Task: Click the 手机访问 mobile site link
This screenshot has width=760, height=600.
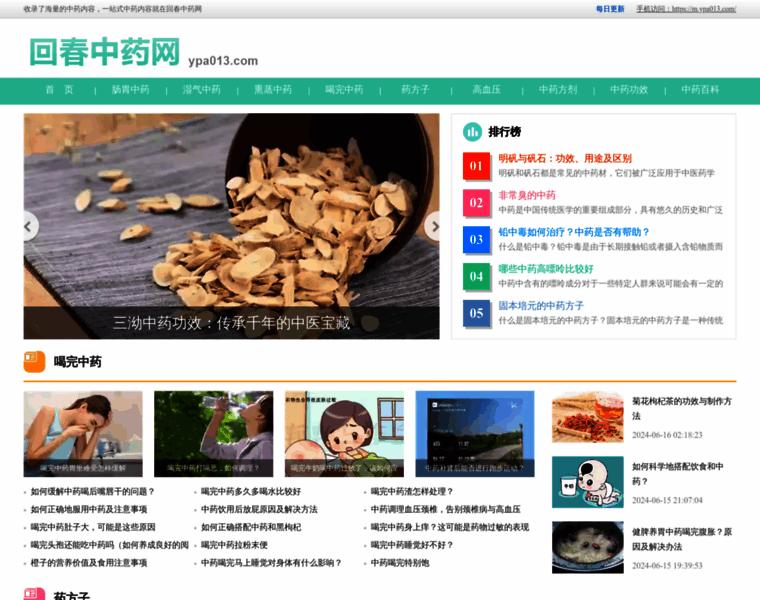Action: 686,9
